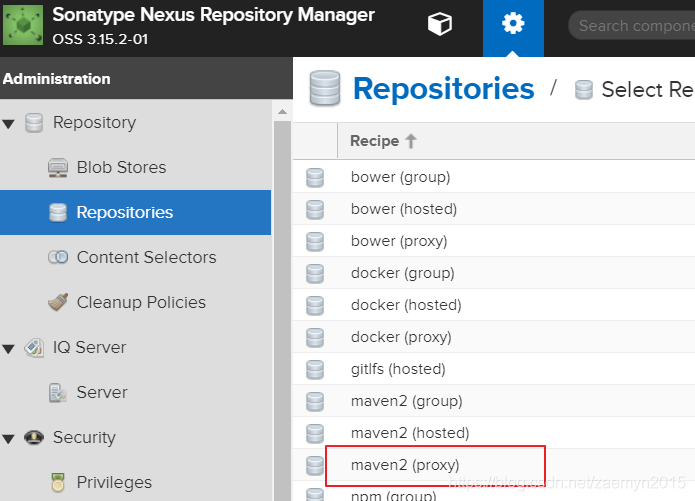Viewport: 695px width, 501px height.
Task: Click the Cleanup Policies broom icon
Action: click(58, 302)
